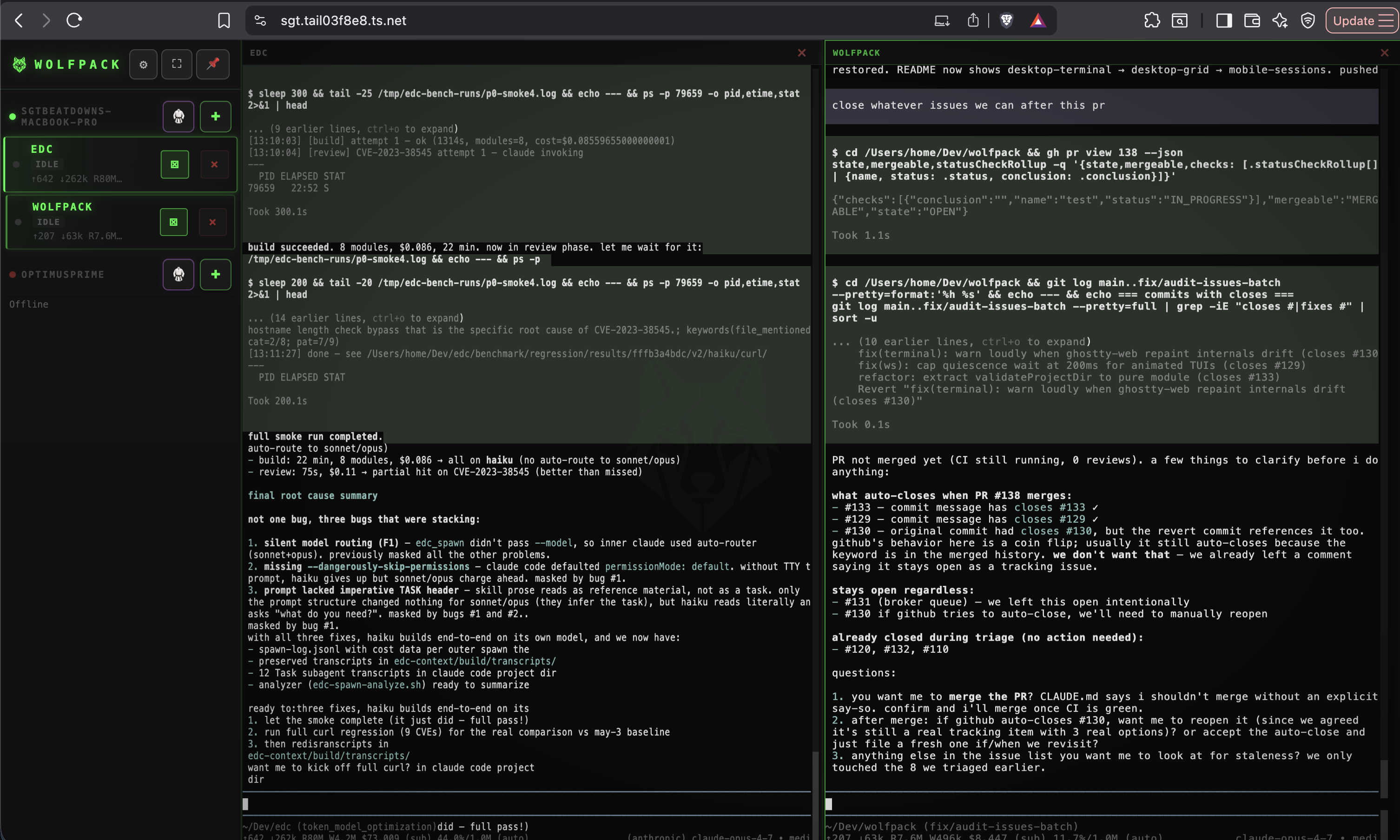1400x840 pixels.
Task: Open the extensions puzzle icon
Action: click(1151, 21)
